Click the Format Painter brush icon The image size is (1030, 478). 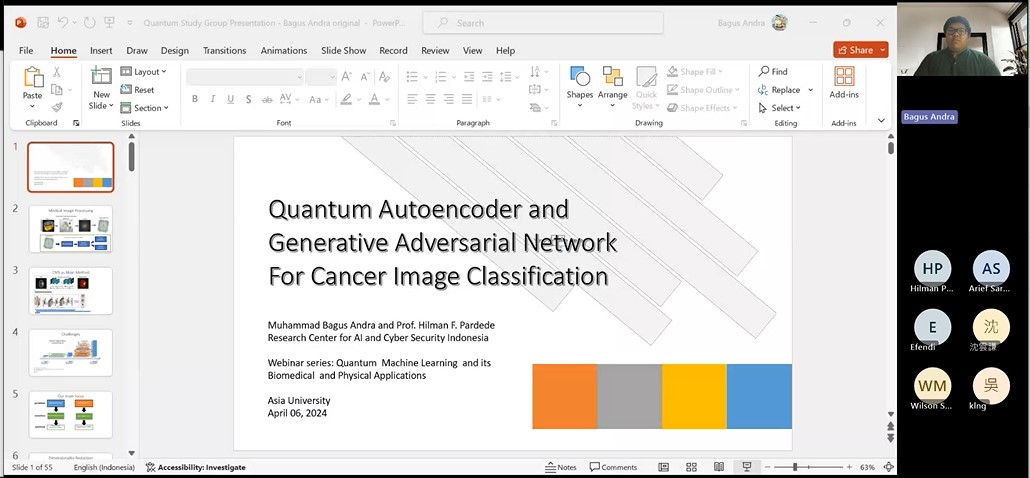[56, 107]
